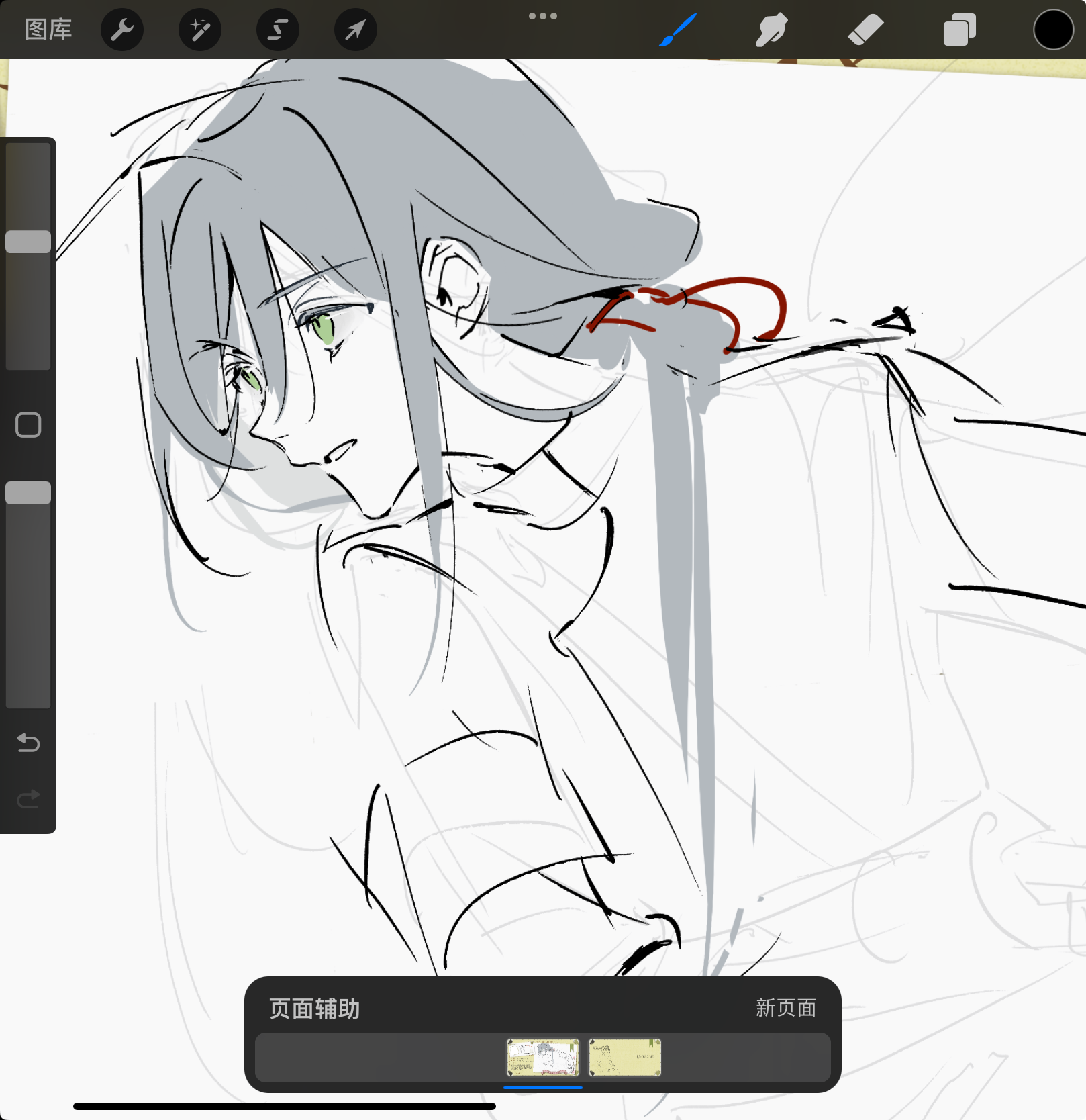Activate the Selection S tool
This screenshot has height=1120, width=1086.
point(278,30)
